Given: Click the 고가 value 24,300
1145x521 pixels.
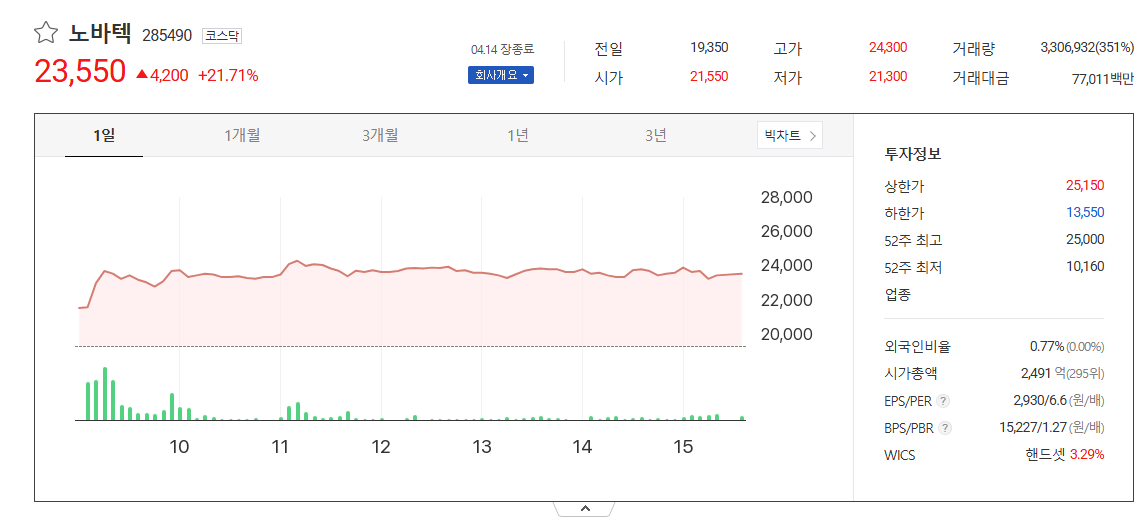Looking at the screenshot, I should point(888,47).
